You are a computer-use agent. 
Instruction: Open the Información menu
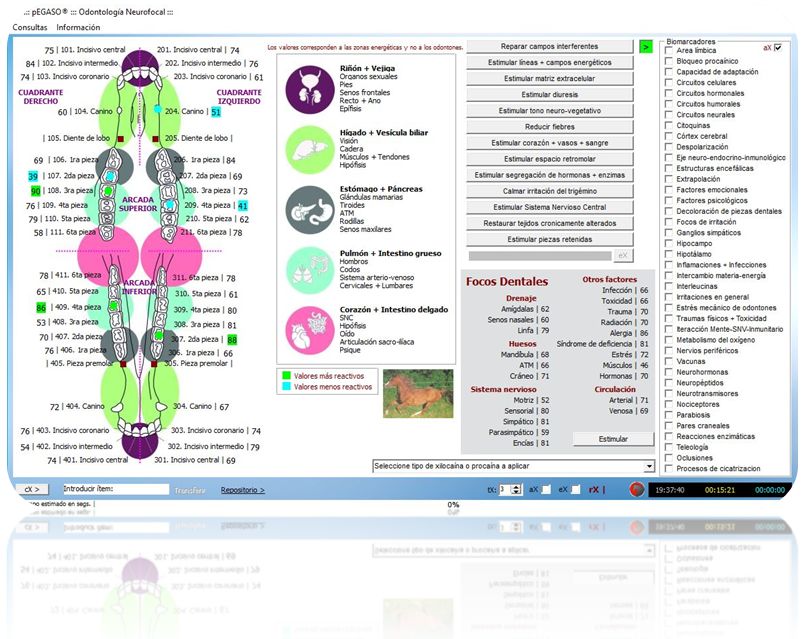tap(78, 28)
